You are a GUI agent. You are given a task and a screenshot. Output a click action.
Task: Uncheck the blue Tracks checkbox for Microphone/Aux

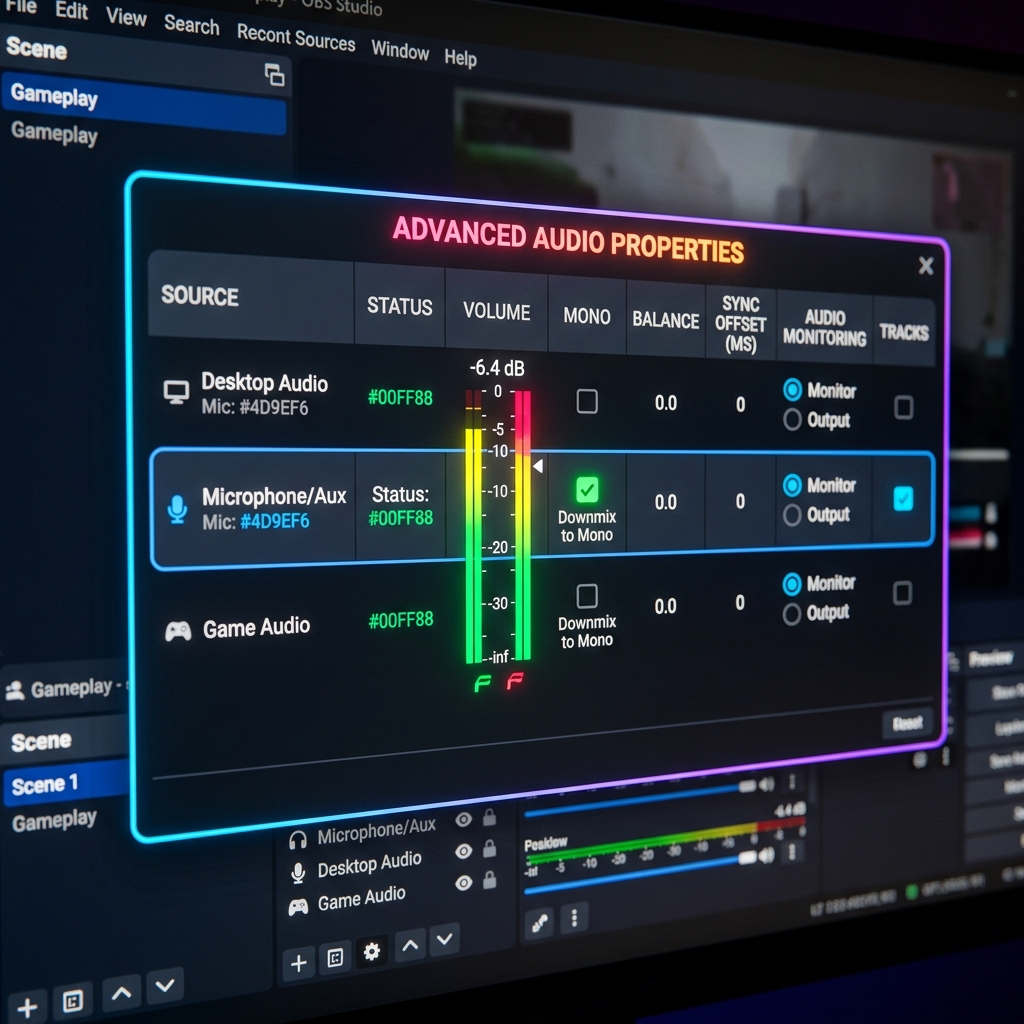[x=903, y=499]
